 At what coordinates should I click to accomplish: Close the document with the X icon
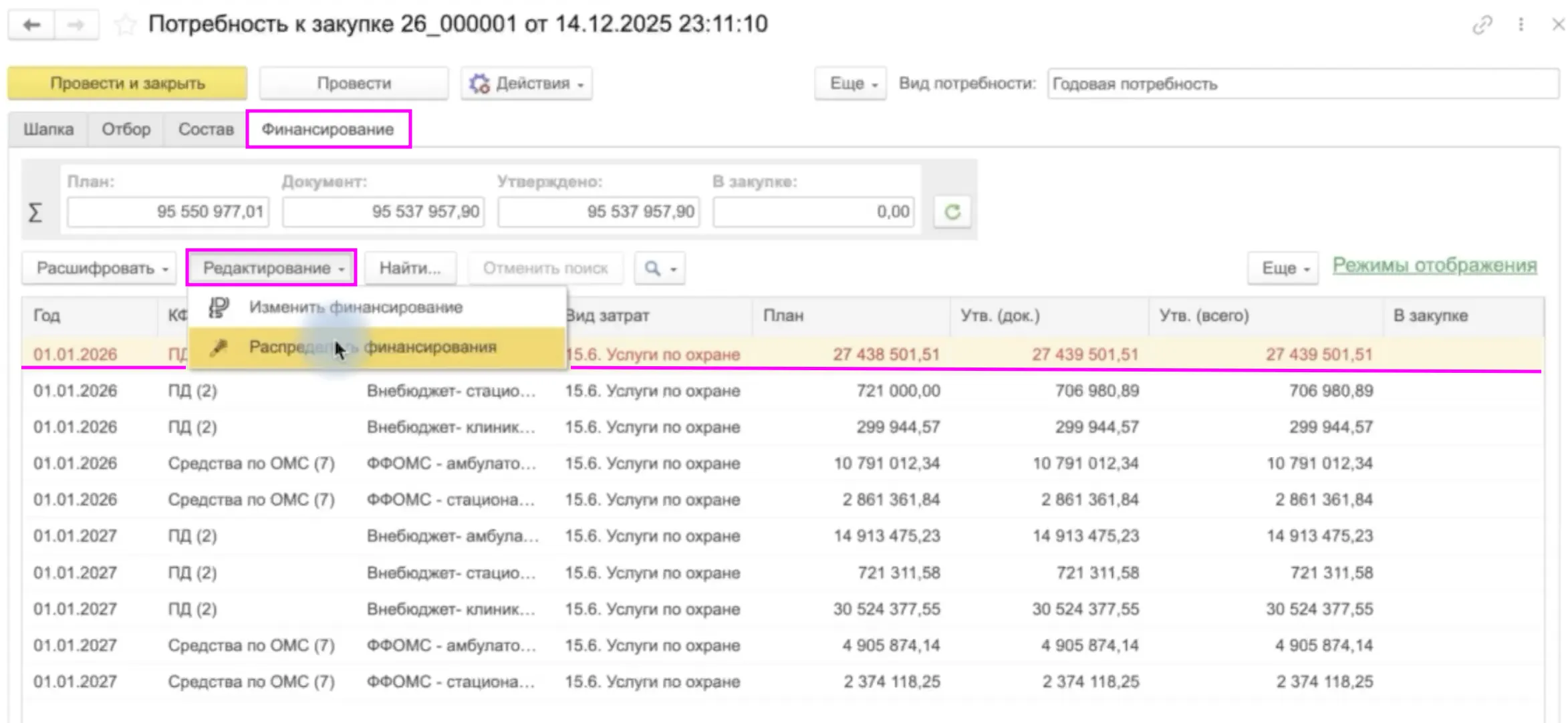(x=1557, y=25)
